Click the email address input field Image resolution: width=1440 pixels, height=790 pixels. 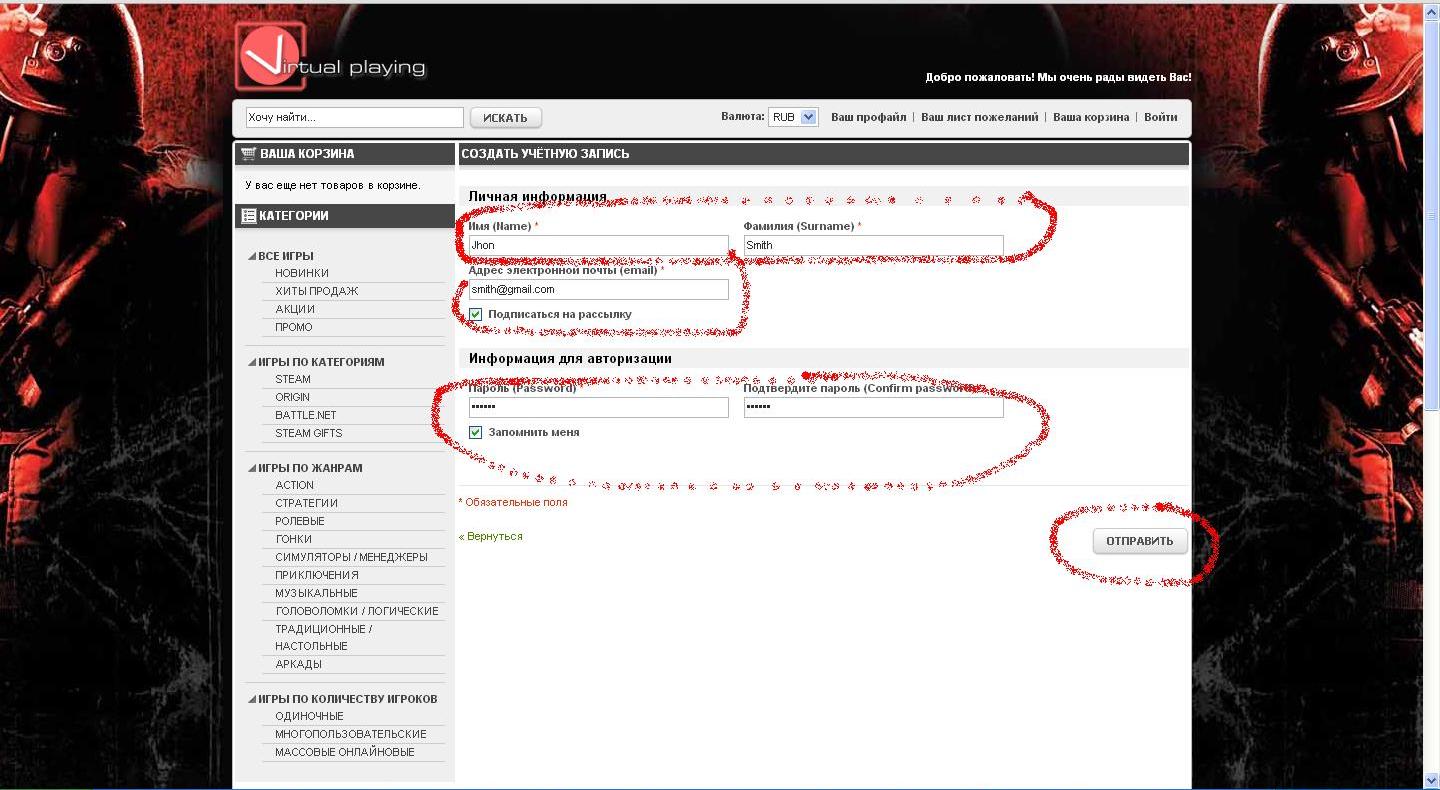(x=598, y=290)
